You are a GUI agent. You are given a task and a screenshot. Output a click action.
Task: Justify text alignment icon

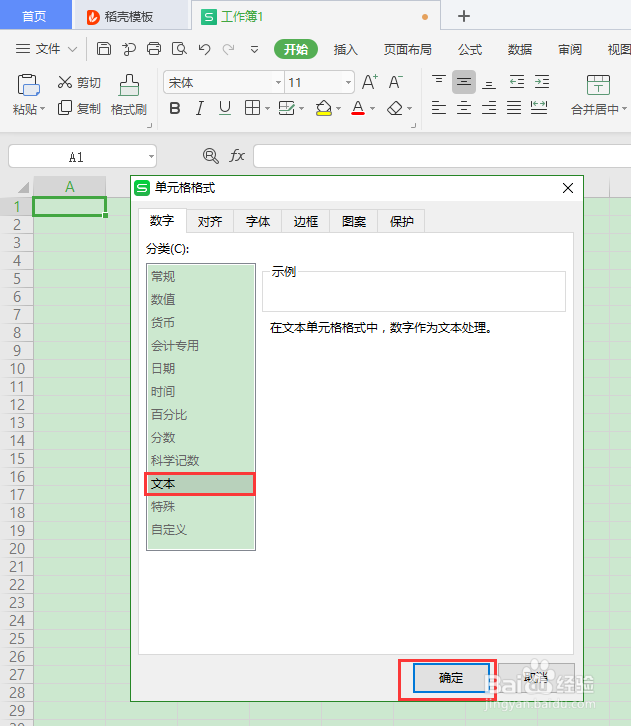point(513,108)
